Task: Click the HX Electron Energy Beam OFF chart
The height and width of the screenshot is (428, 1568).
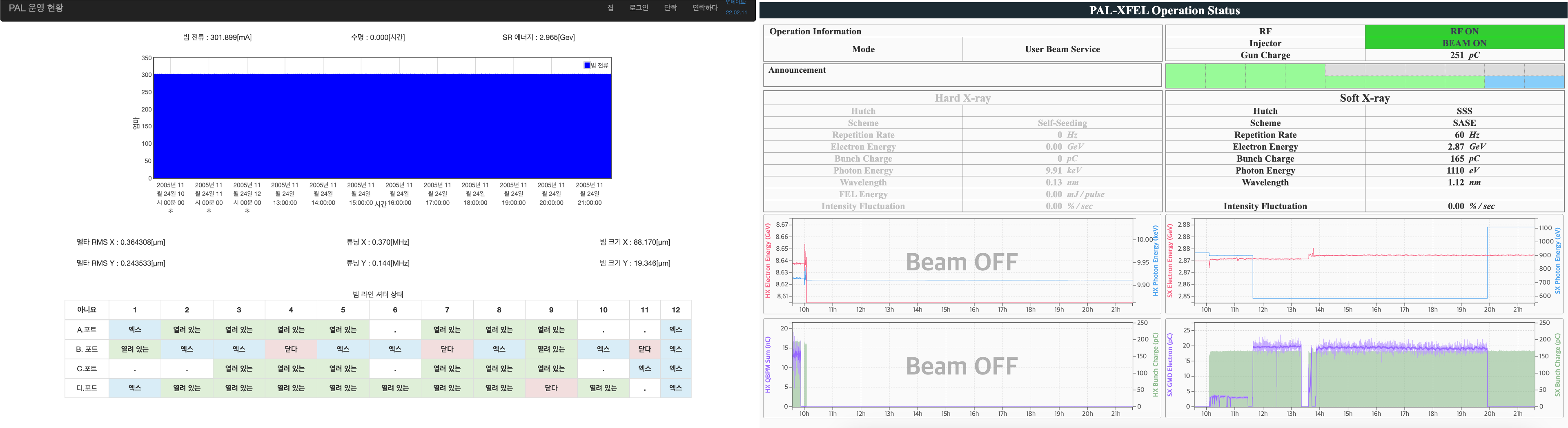Action: coord(962,262)
